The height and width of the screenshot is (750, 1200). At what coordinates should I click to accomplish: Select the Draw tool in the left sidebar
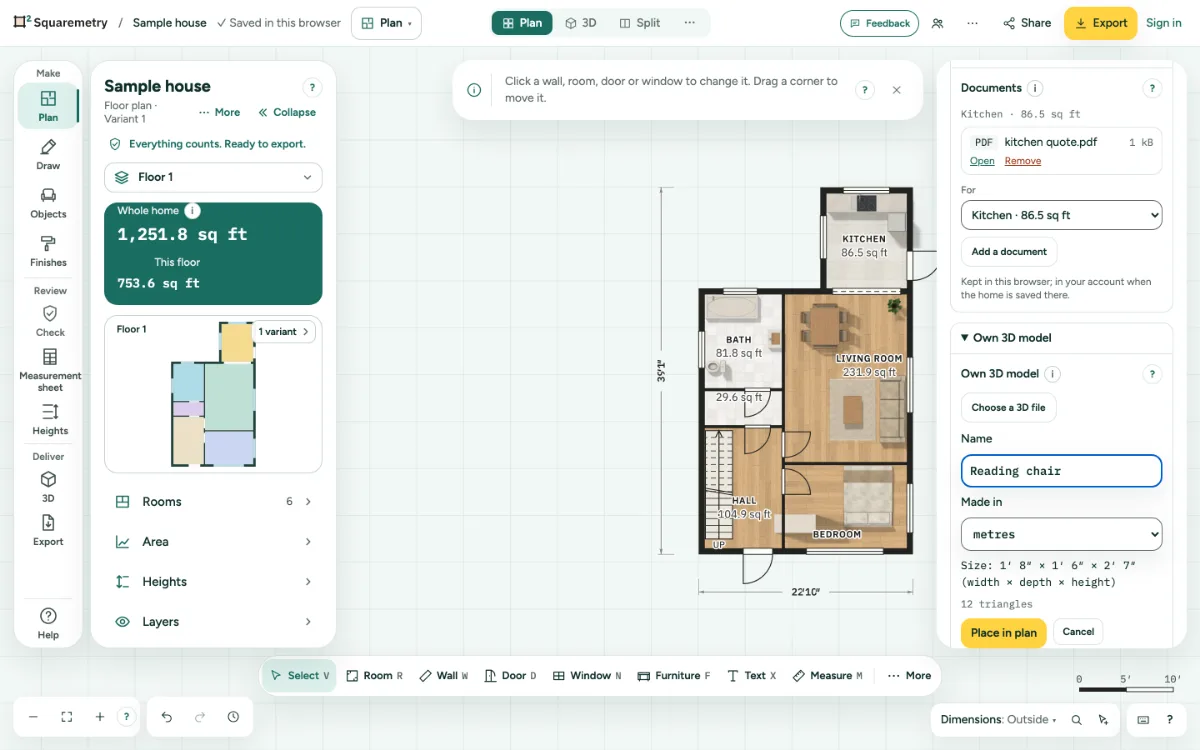click(x=48, y=155)
